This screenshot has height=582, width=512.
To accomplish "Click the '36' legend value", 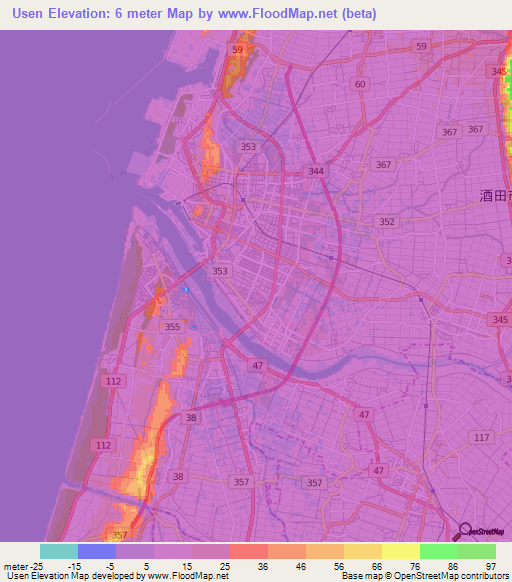I will coord(263,567).
